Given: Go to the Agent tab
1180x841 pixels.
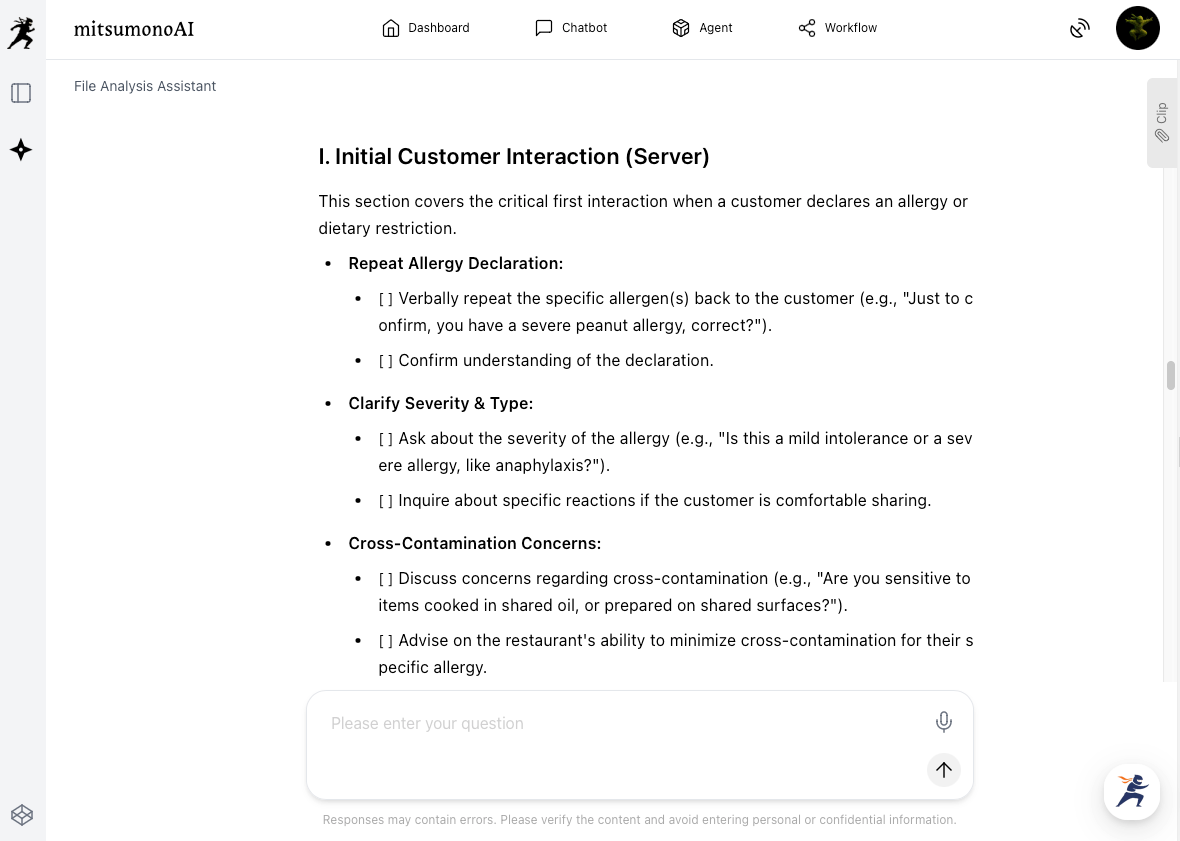Looking at the screenshot, I should click(x=702, y=28).
